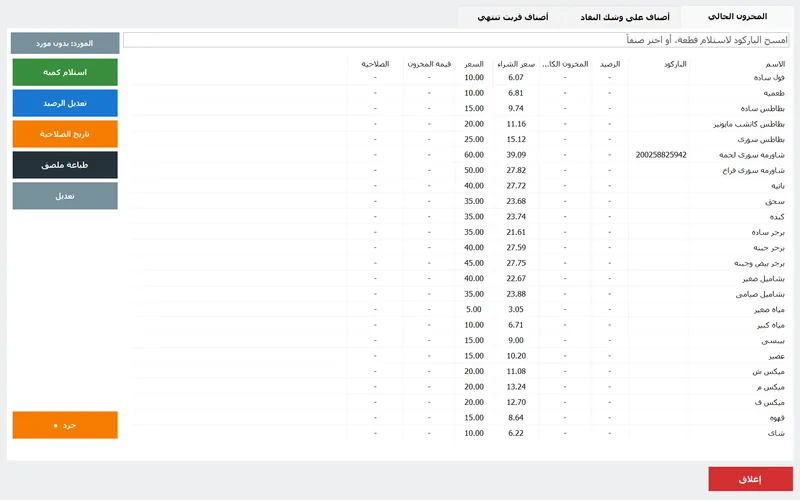
Task: Click purchase price 23.68 cell
Action: click(x=516, y=201)
